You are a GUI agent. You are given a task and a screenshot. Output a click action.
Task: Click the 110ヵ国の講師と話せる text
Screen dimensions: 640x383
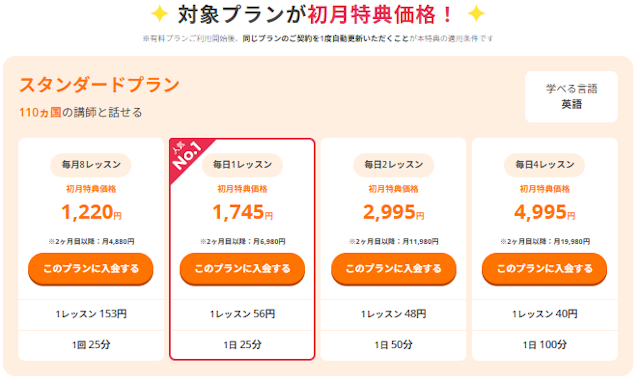coord(81,112)
